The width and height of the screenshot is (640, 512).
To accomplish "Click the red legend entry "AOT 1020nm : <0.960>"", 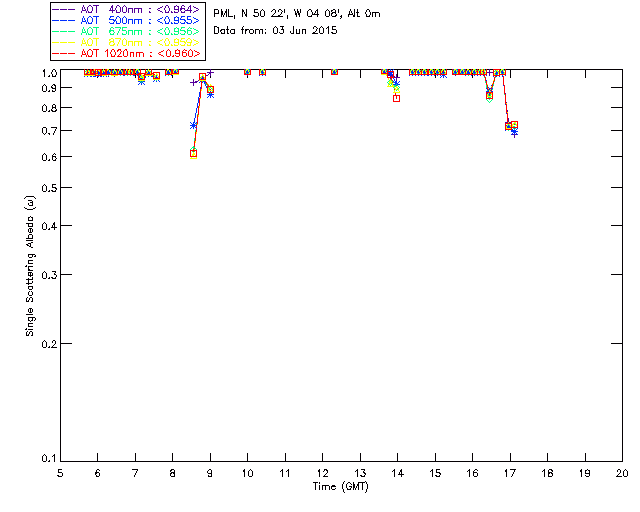I will [127, 53].
